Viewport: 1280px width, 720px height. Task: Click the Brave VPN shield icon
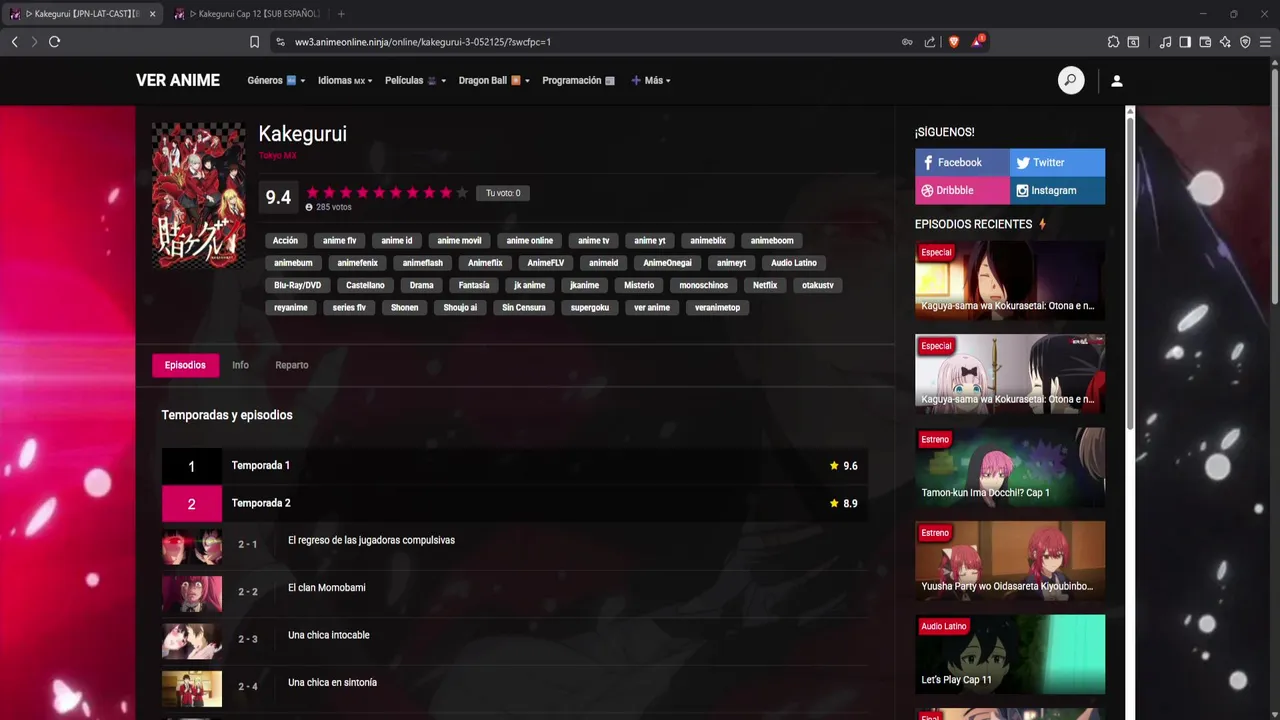(x=1245, y=42)
